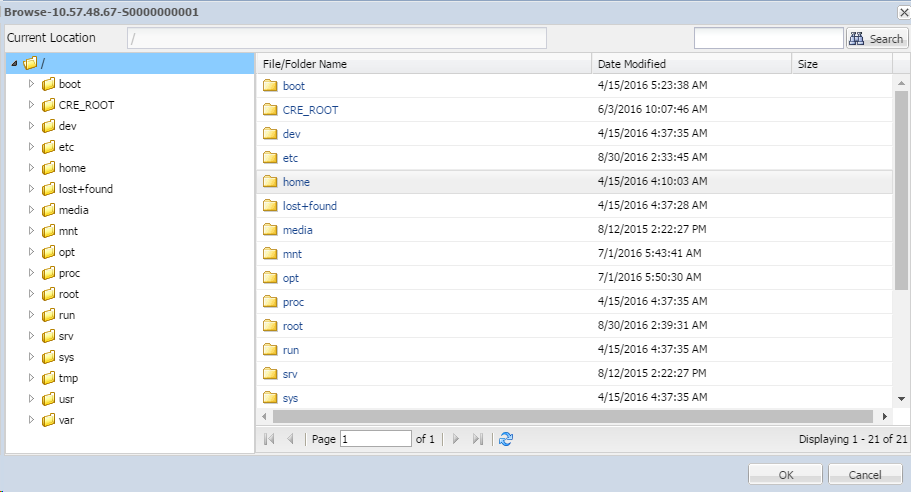Expand the opt tree node

coord(31,252)
